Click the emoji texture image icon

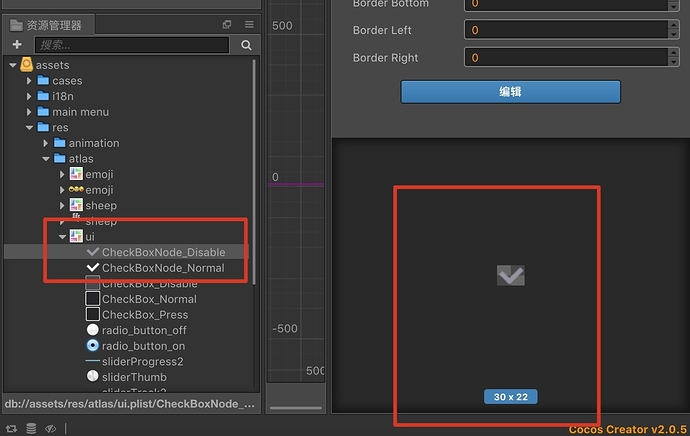coord(76,189)
